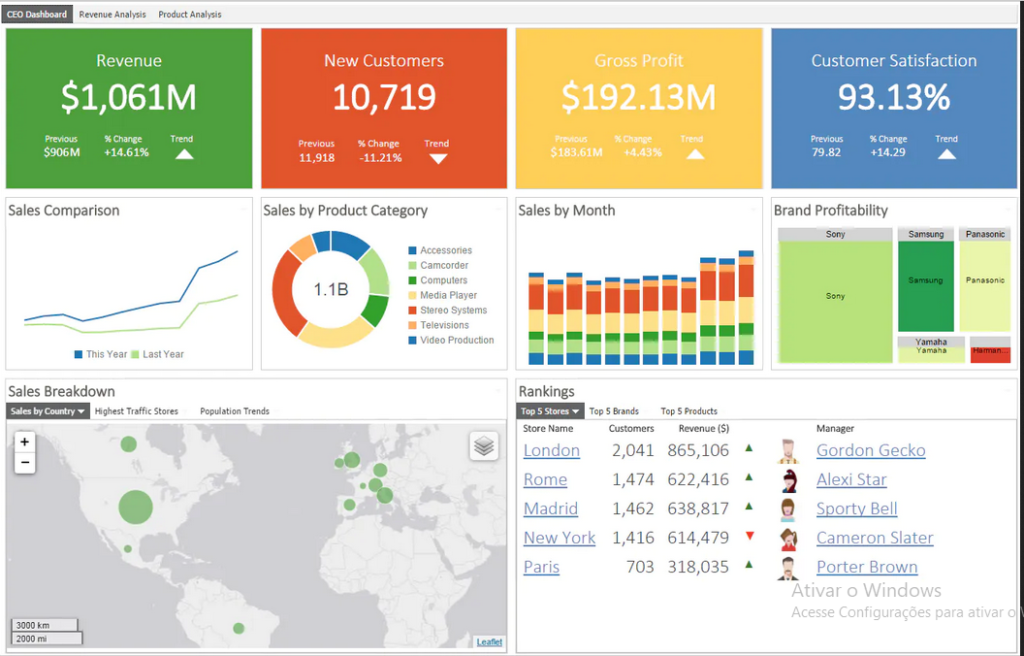
Task: Click the Revenue trend up arrow
Action: point(183,154)
